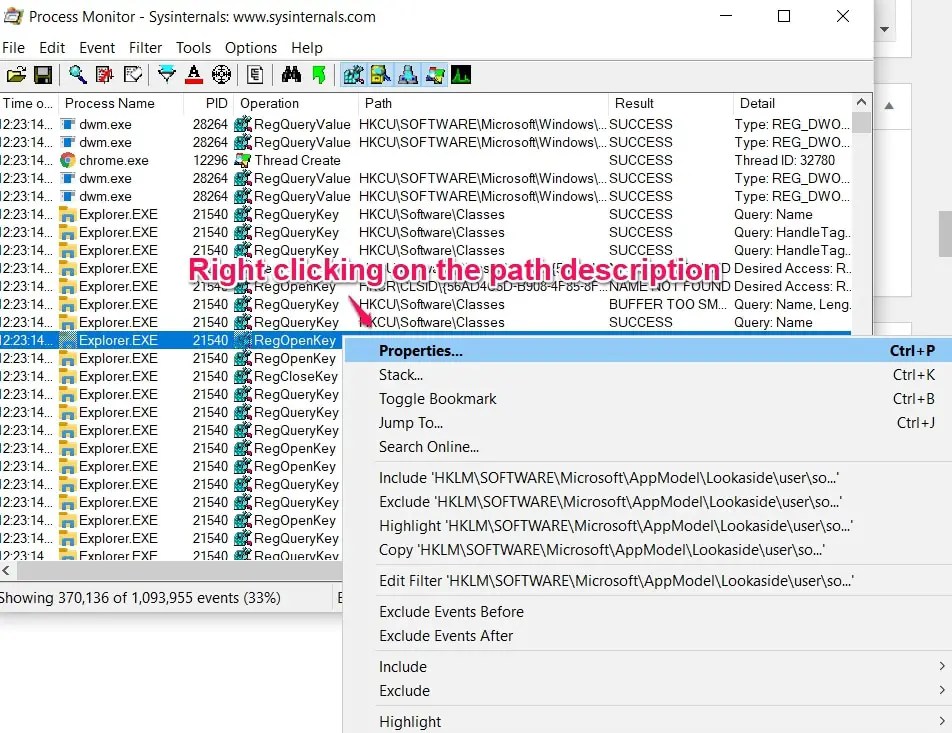952x733 pixels.
Task: Click the horizontal scrollbar left arrow
Action: (x=7, y=570)
